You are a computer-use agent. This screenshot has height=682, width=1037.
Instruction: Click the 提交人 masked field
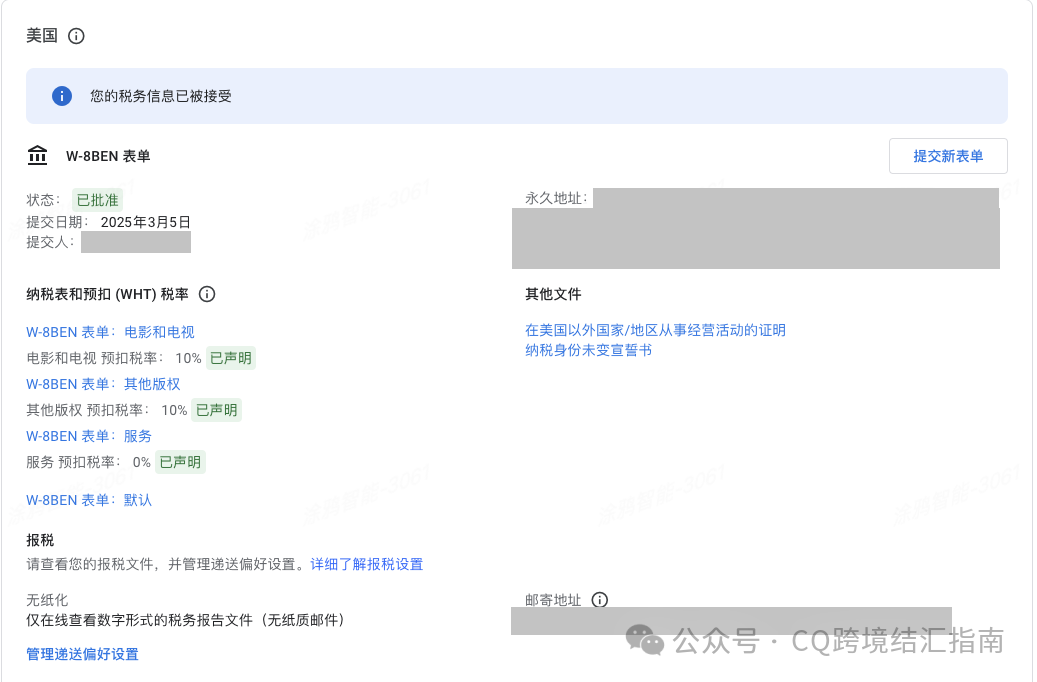(x=136, y=240)
